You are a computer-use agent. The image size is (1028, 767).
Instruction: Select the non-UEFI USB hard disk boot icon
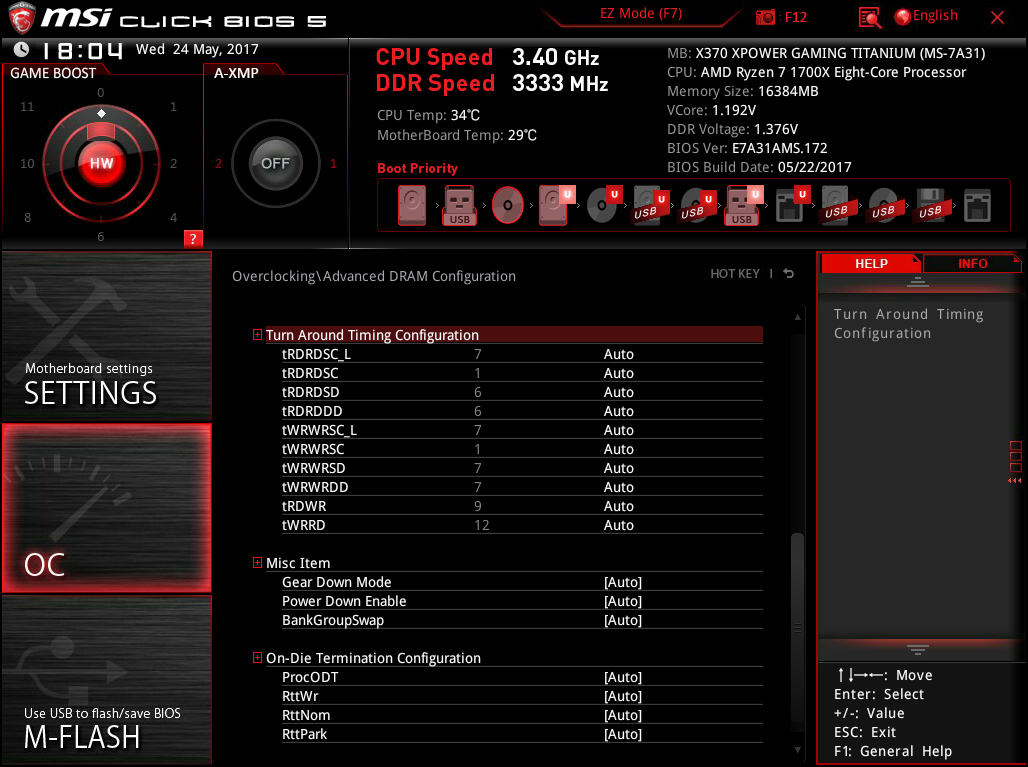837,205
